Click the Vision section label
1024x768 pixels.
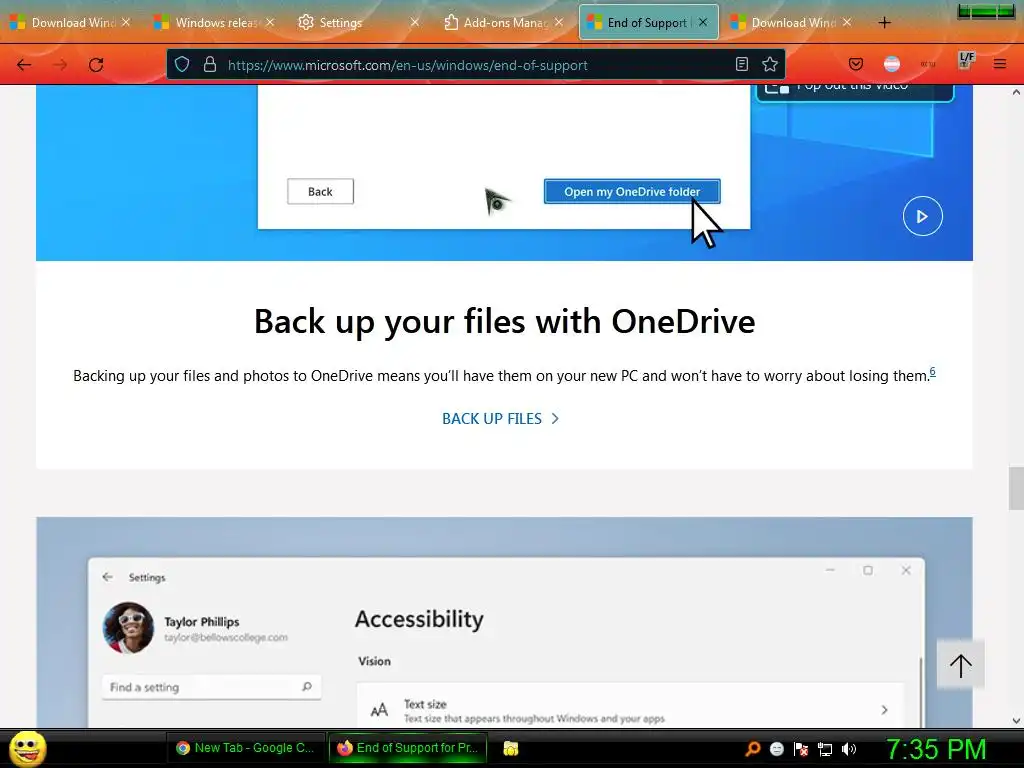point(374,661)
